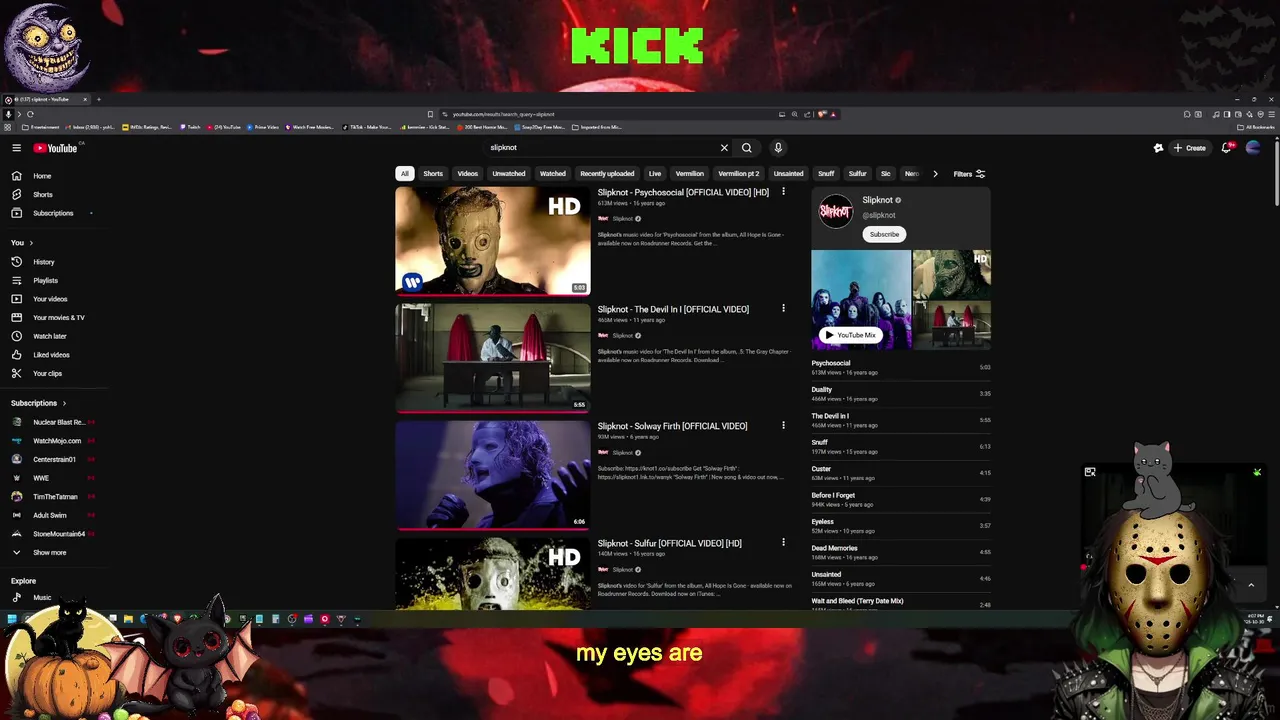Play Duality from the Slipknot track list
The height and width of the screenshot is (720, 1280).
[x=901, y=394]
